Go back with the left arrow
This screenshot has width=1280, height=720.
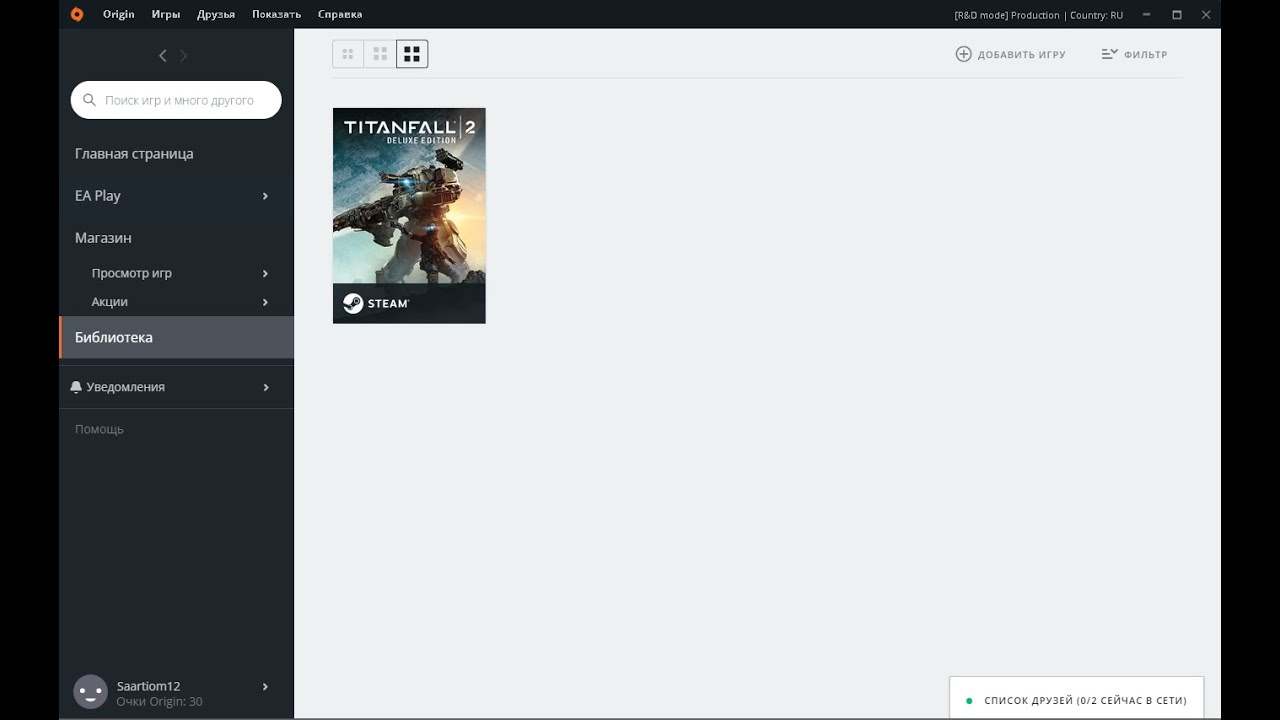[x=163, y=56]
